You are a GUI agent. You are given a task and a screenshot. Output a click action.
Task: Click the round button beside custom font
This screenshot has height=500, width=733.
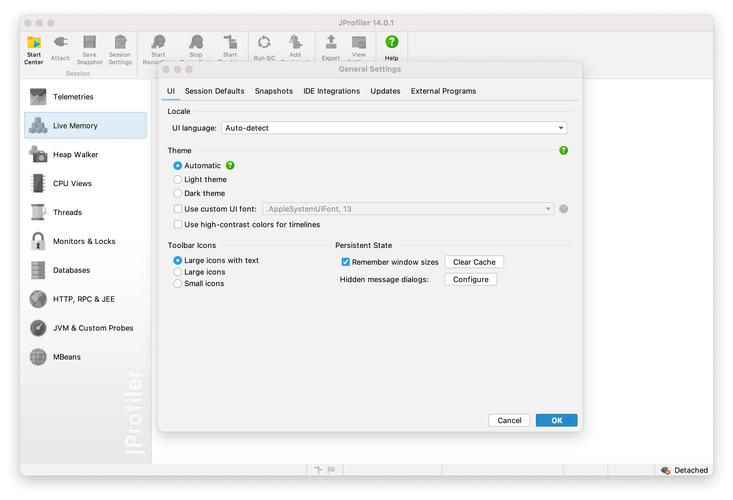tap(563, 209)
